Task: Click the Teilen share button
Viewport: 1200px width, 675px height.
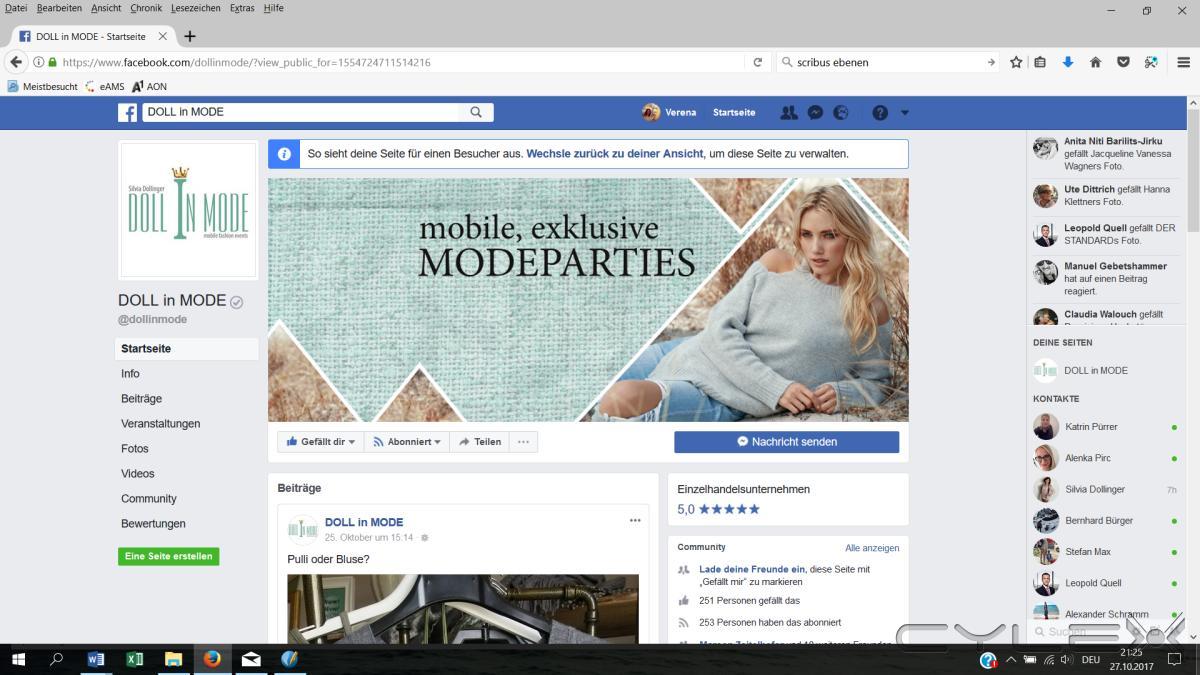Action: click(x=480, y=442)
